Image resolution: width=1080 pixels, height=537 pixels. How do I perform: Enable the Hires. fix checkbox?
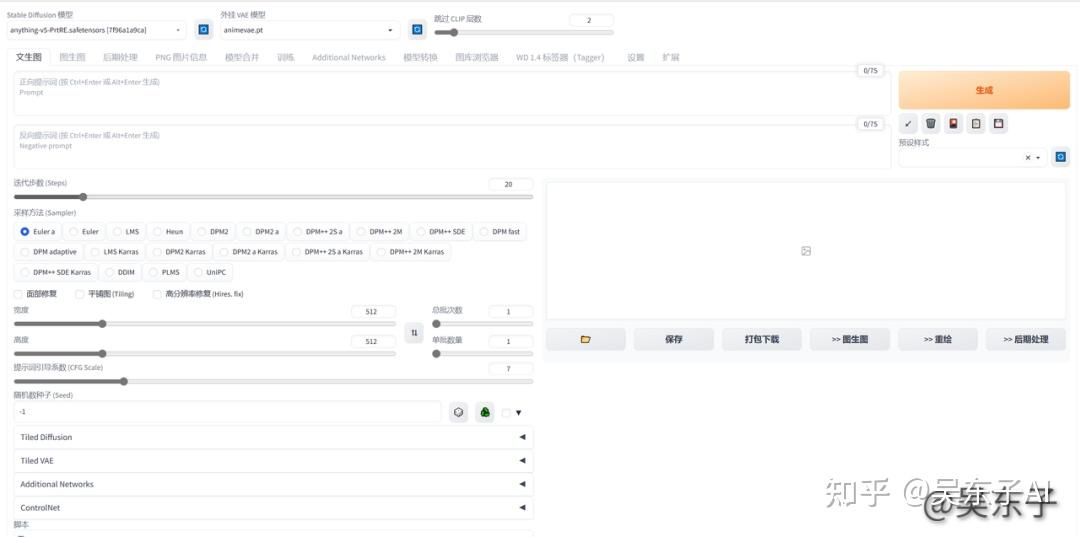157,294
